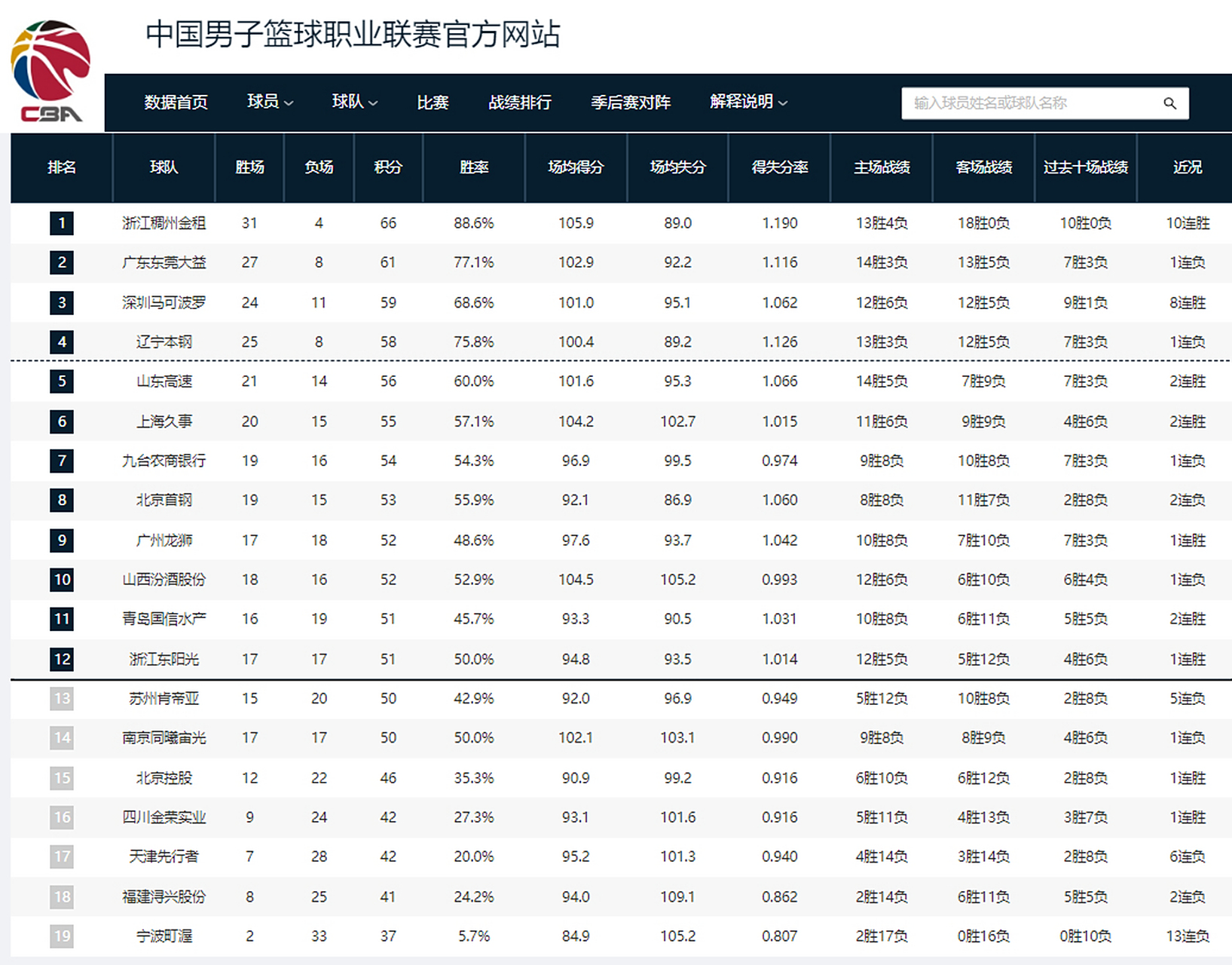Image resolution: width=1232 pixels, height=965 pixels.
Task: Click the search magnifier icon
Action: point(1169,103)
